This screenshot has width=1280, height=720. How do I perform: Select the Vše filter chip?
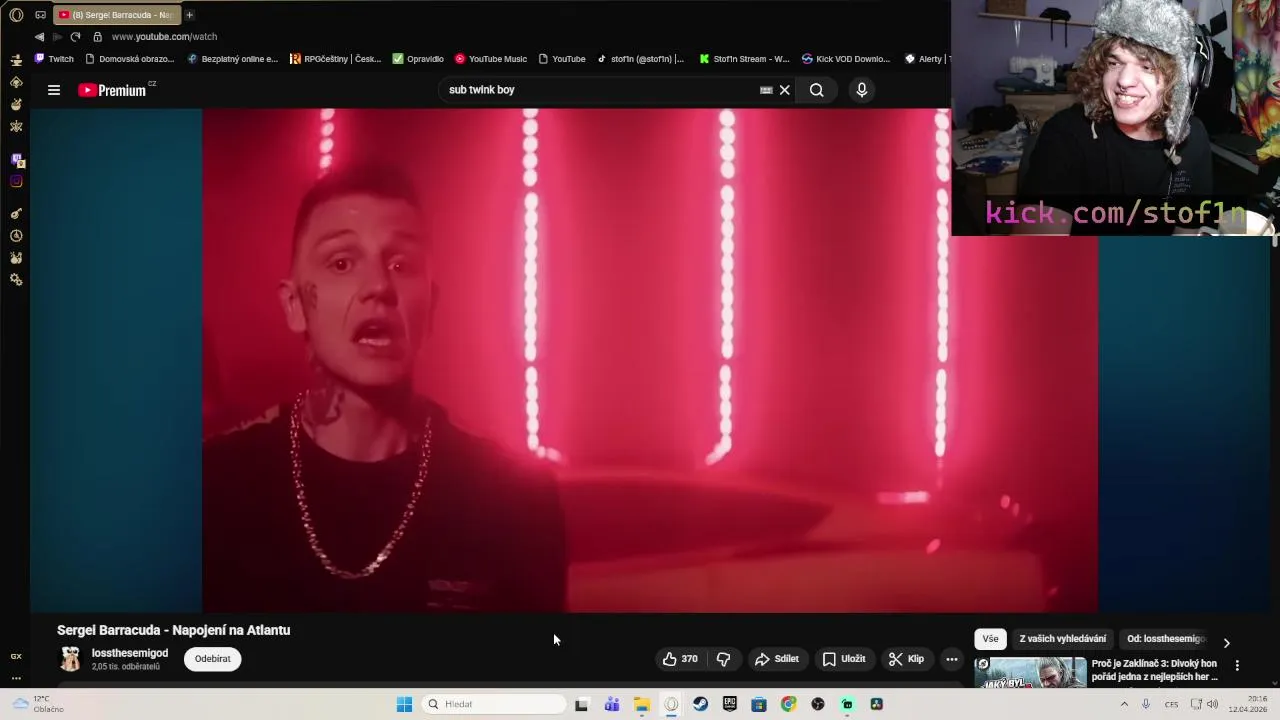[x=990, y=639]
